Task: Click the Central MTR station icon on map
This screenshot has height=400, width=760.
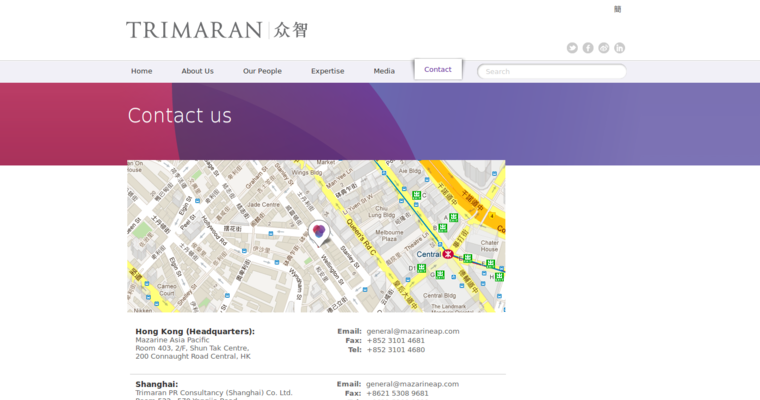Action: click(x=448, y=254)
